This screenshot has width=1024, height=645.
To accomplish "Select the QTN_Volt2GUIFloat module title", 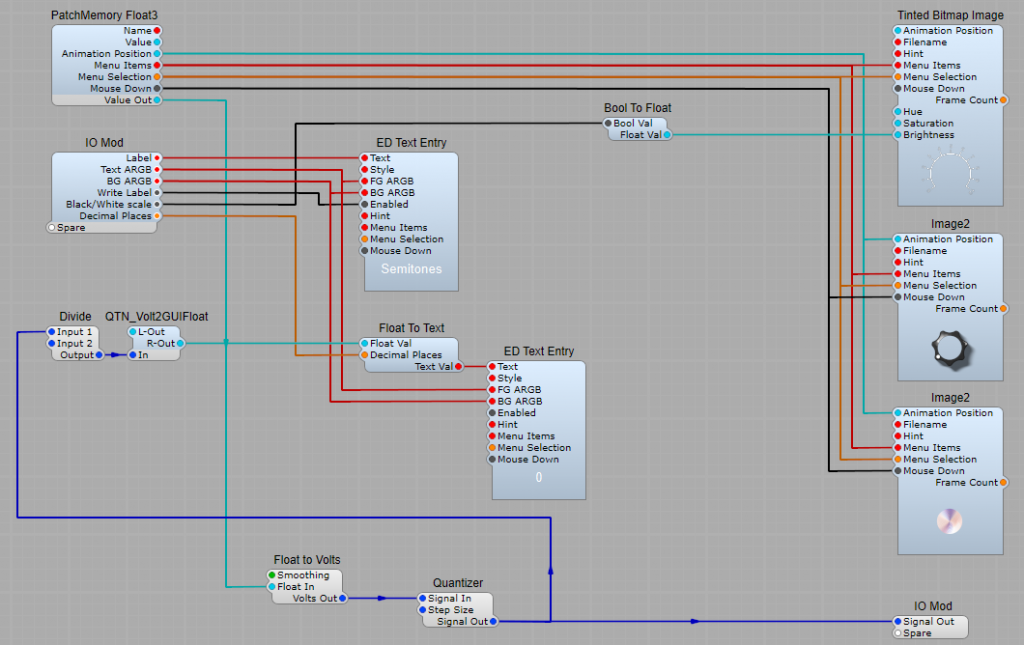I will point(156,316).
